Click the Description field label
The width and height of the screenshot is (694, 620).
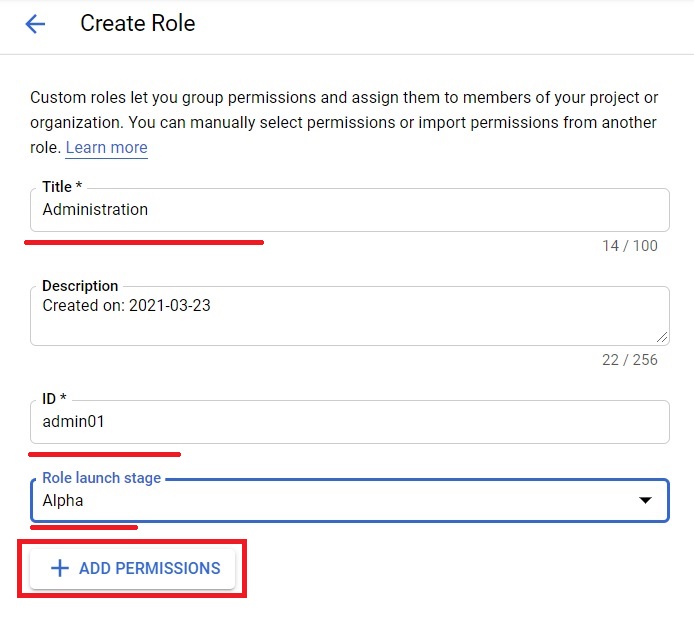point(80,286)
